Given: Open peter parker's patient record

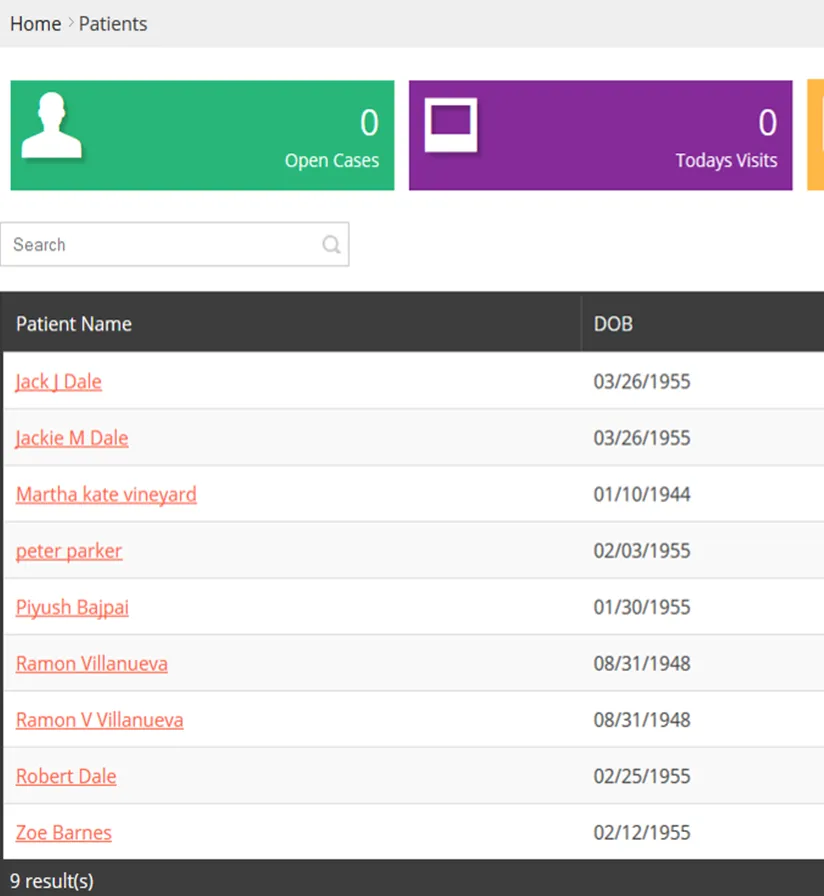Looking at the screenshot, I should pos(68,551).
